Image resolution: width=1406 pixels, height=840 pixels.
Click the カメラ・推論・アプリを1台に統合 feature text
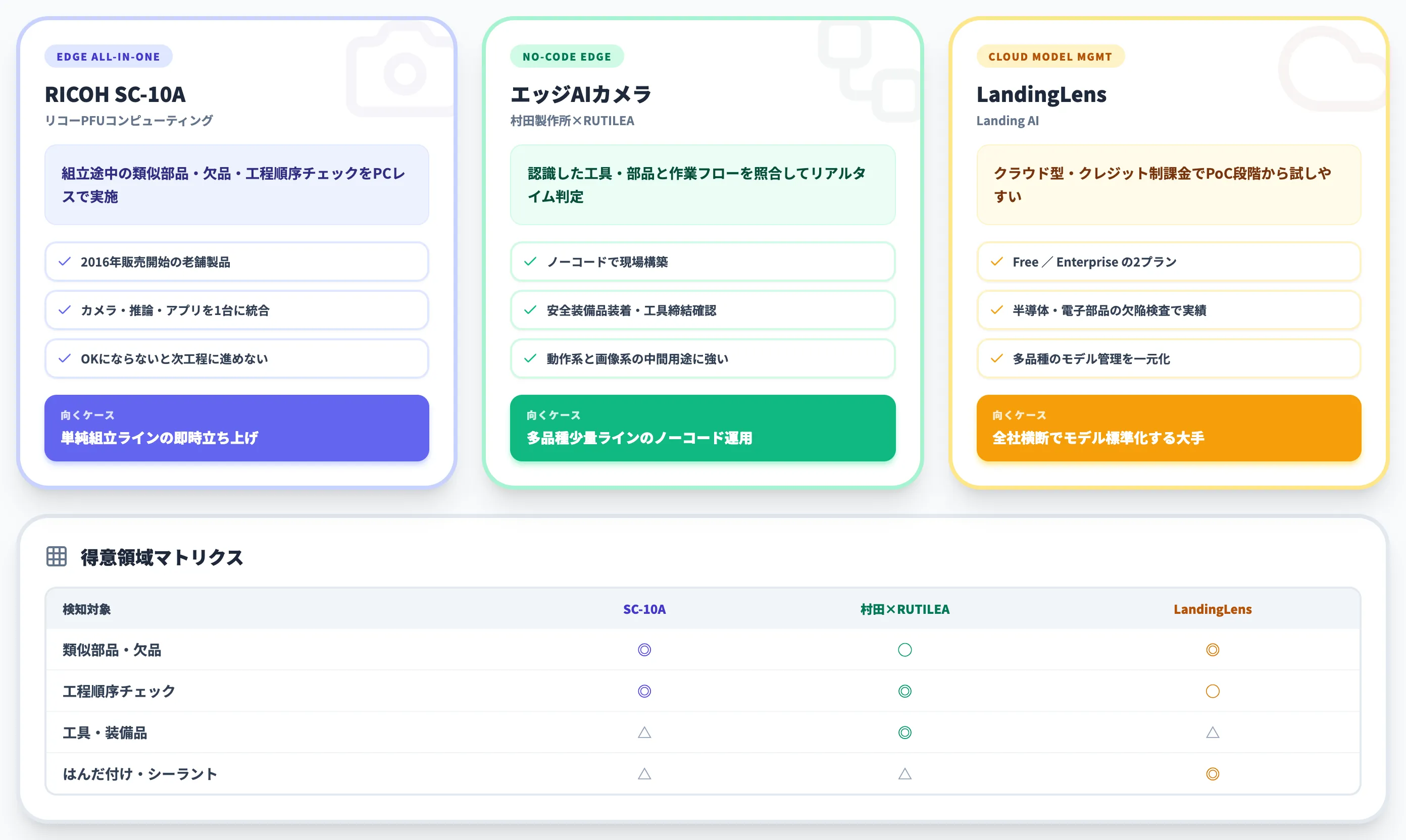(x=175, y=310)
